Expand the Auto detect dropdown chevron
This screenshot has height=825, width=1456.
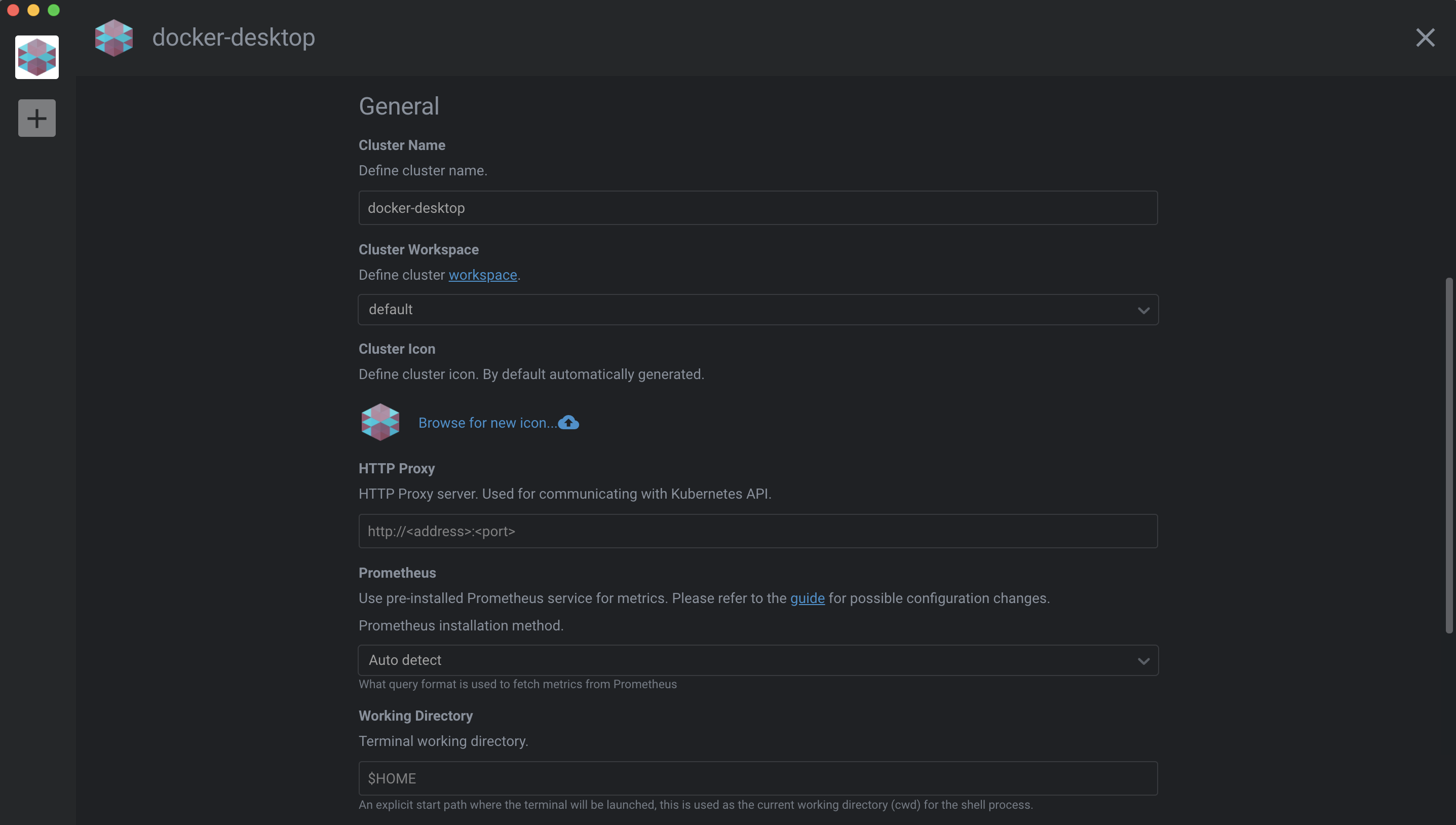pyautogui.click(x=1143, y=660)
